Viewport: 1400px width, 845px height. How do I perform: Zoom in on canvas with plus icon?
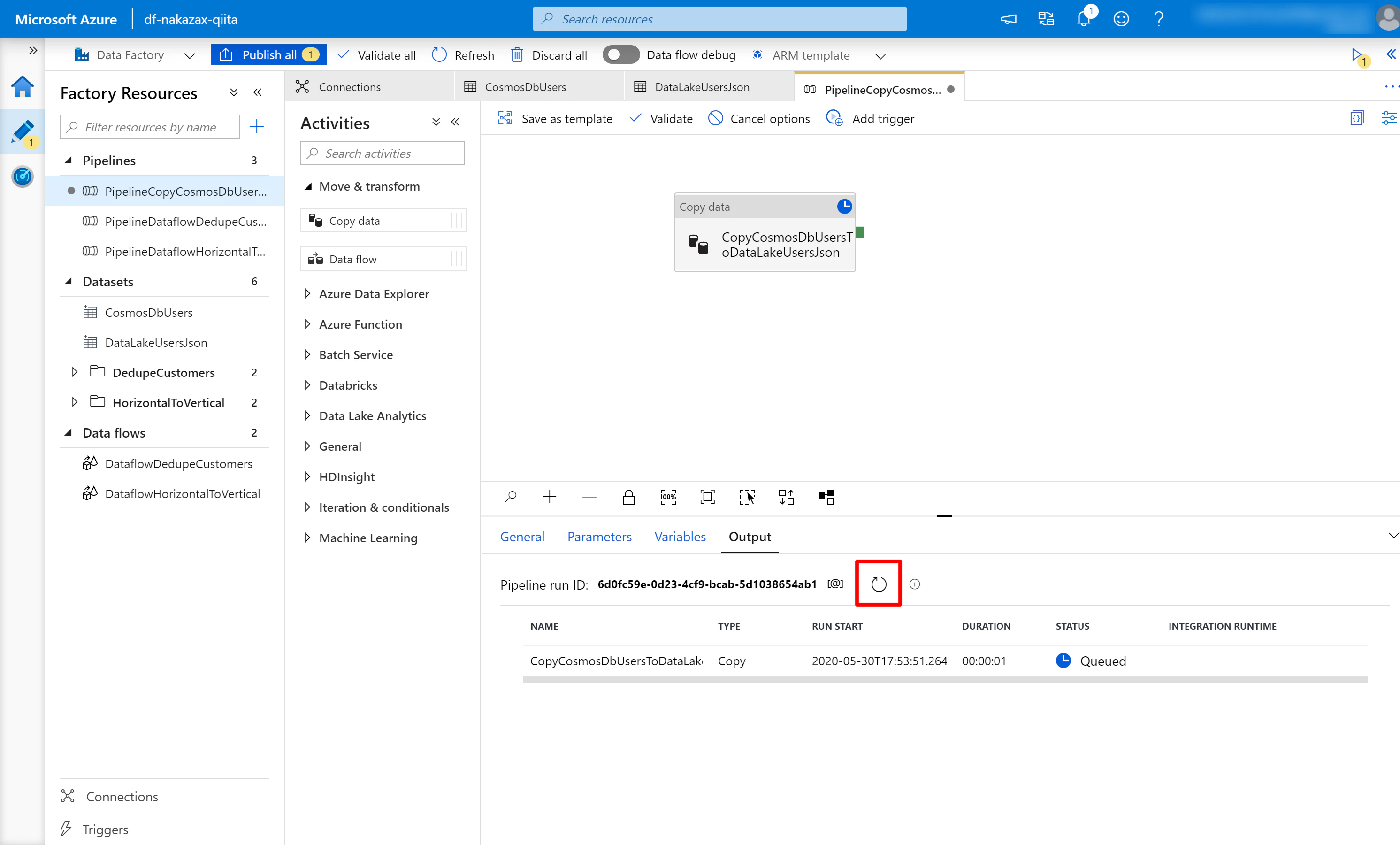[x=550, y=497]
